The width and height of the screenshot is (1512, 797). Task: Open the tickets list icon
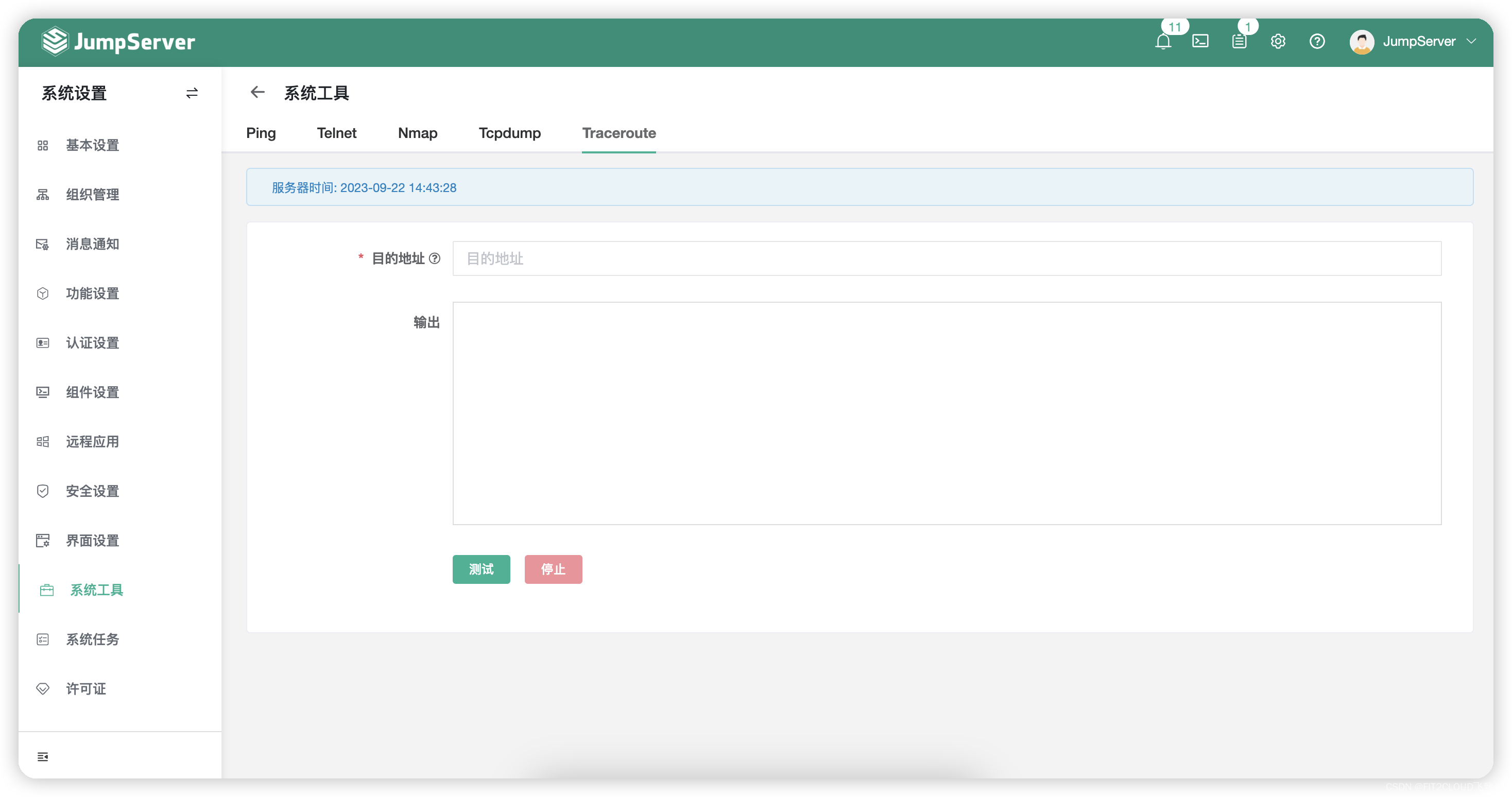pyautogui.click(x=1239, y=42)
